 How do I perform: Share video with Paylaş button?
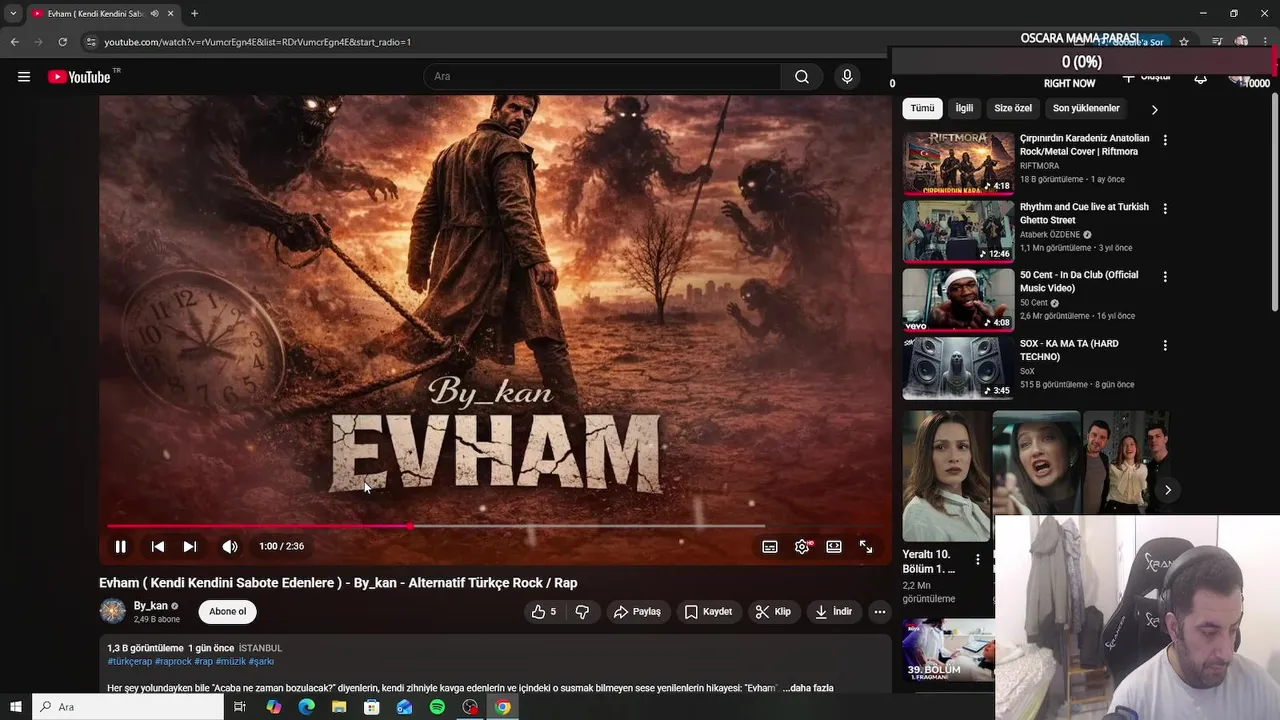pos(637,612)
